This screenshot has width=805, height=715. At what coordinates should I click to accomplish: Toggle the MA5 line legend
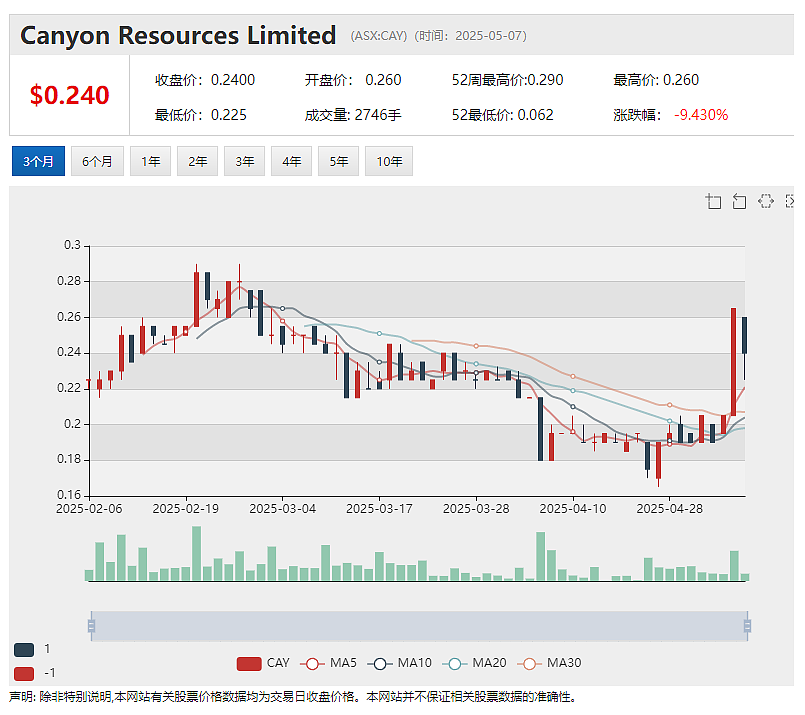click(328, 663)
